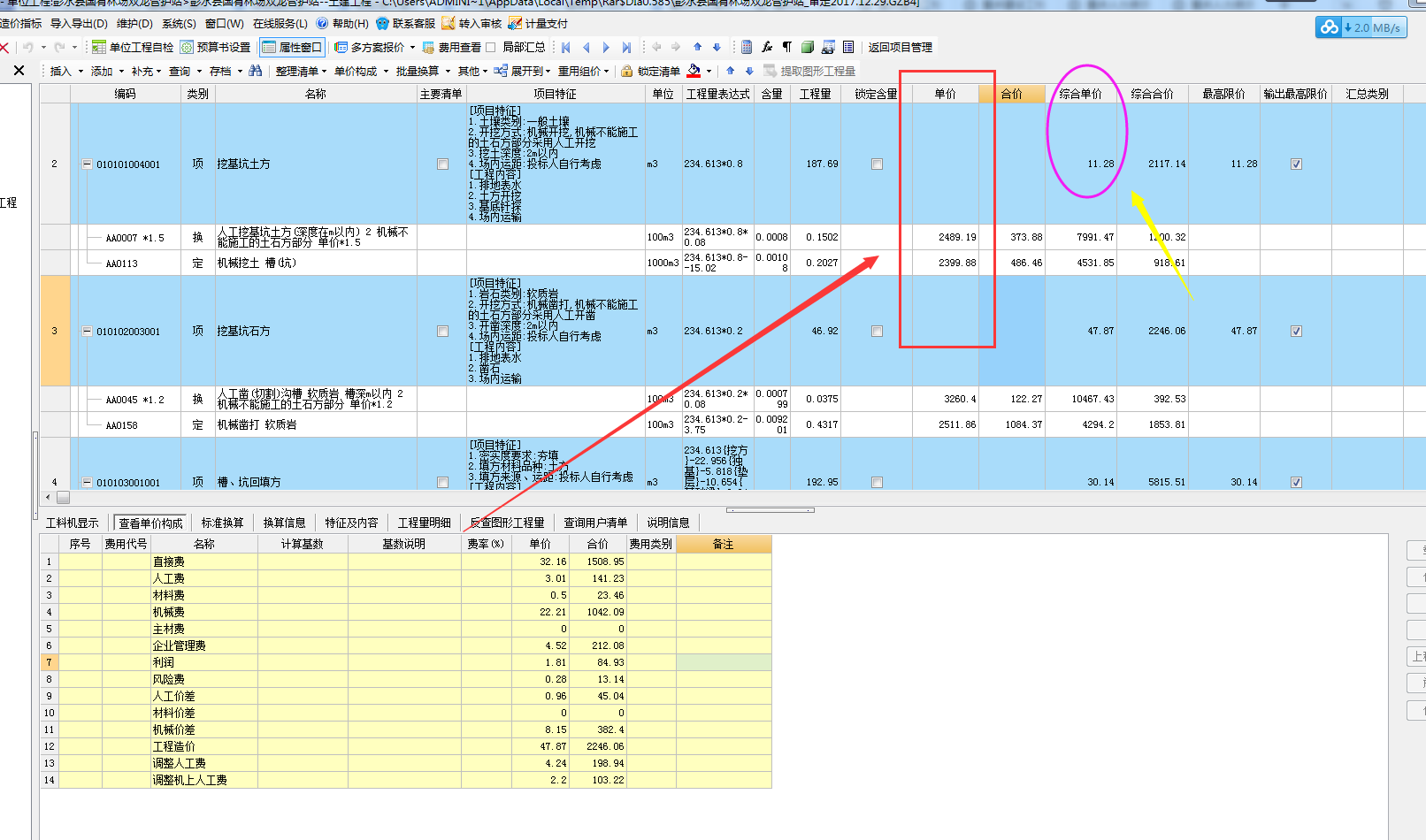This screenshot has height=840, width=1426.
Task: Open 费用查看 cost viewer
Action: coord(451,47)
